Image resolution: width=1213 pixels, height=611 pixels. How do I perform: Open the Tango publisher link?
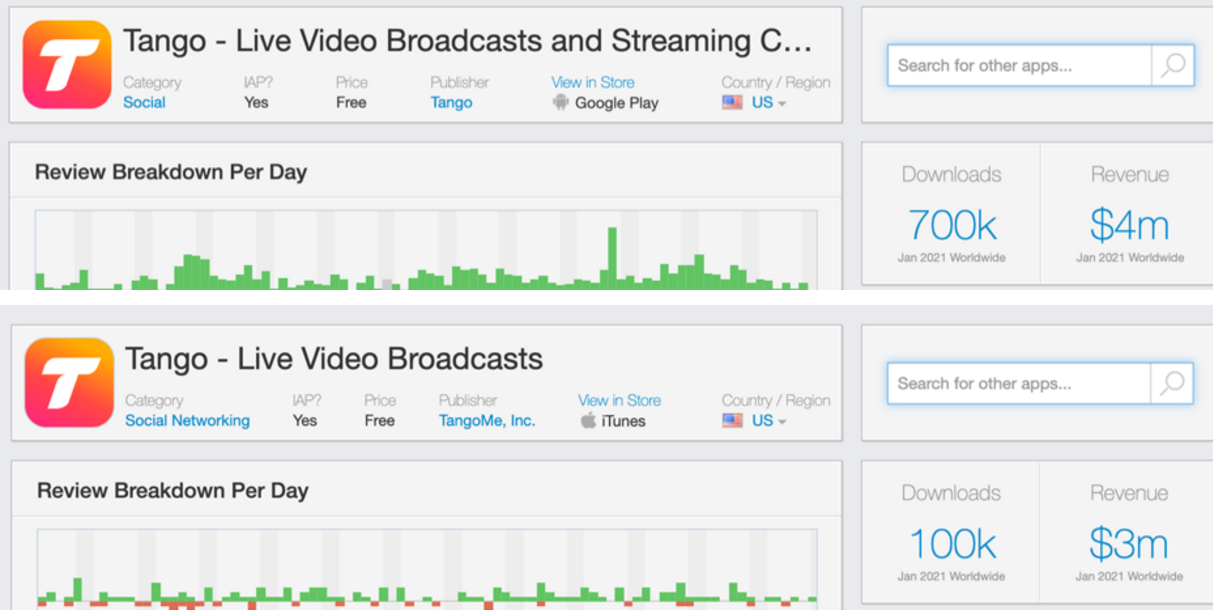click(451, 102)
